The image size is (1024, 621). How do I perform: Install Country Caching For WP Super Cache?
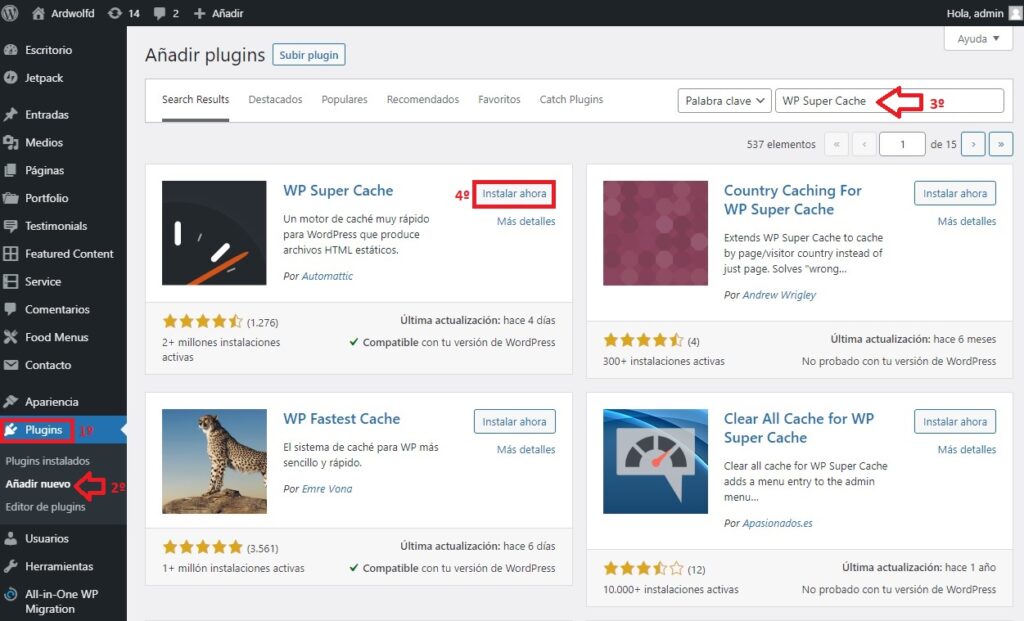click(x=955, y=193)
